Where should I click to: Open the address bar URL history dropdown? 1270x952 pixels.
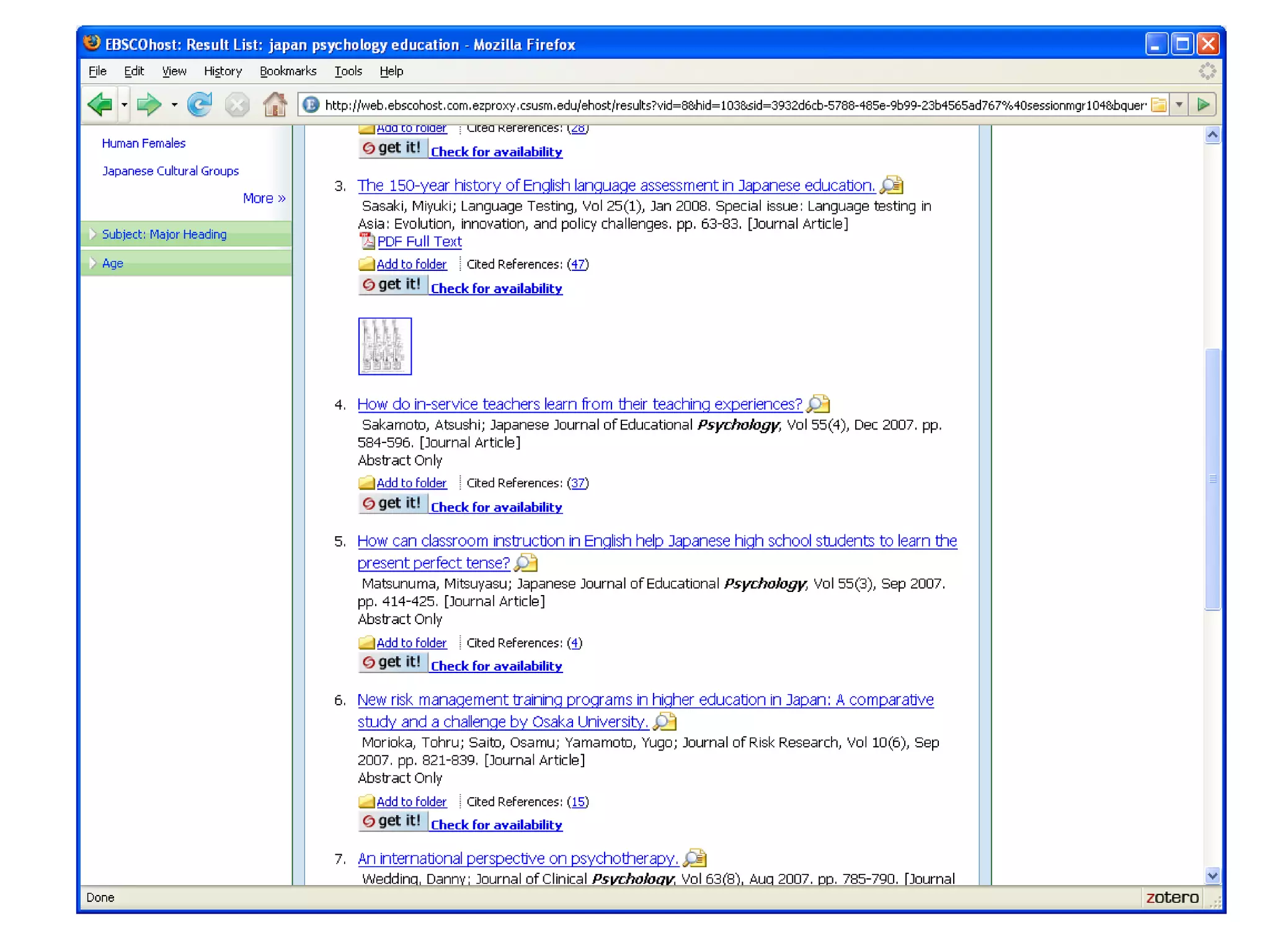[x=1179, y=105]
